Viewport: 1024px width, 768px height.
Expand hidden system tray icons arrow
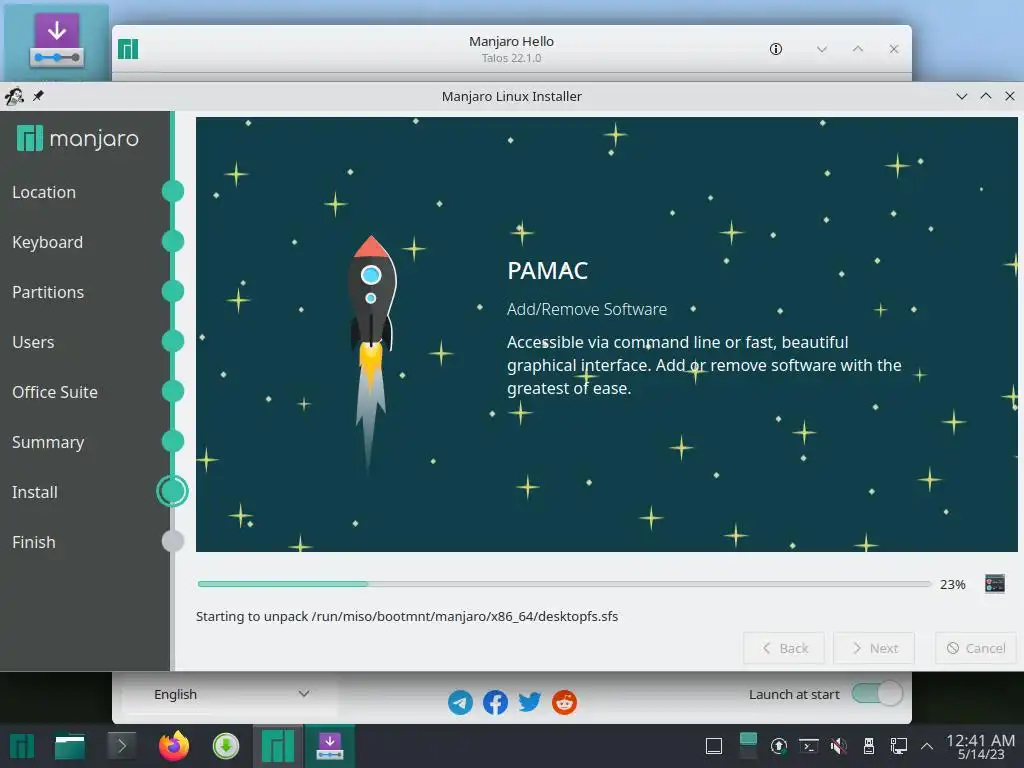click(x=927, y=746)
